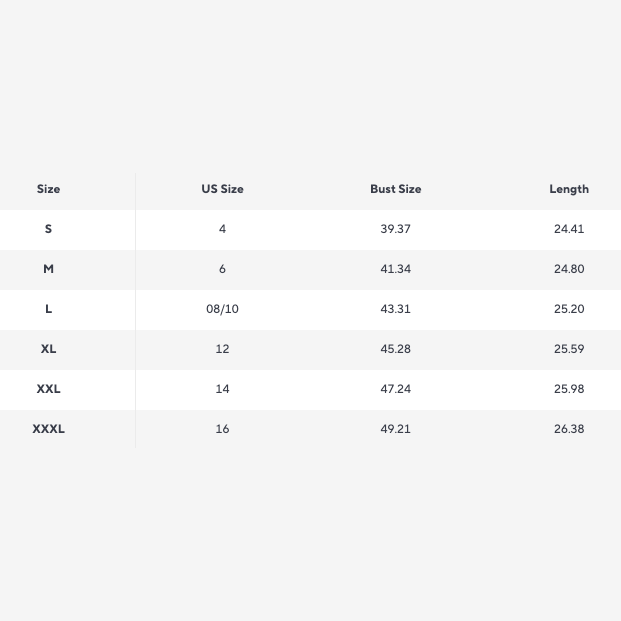This screenshot has height=621, width=621.
Task: Select the XXL size row label
Action: click(x=48, y=389)
